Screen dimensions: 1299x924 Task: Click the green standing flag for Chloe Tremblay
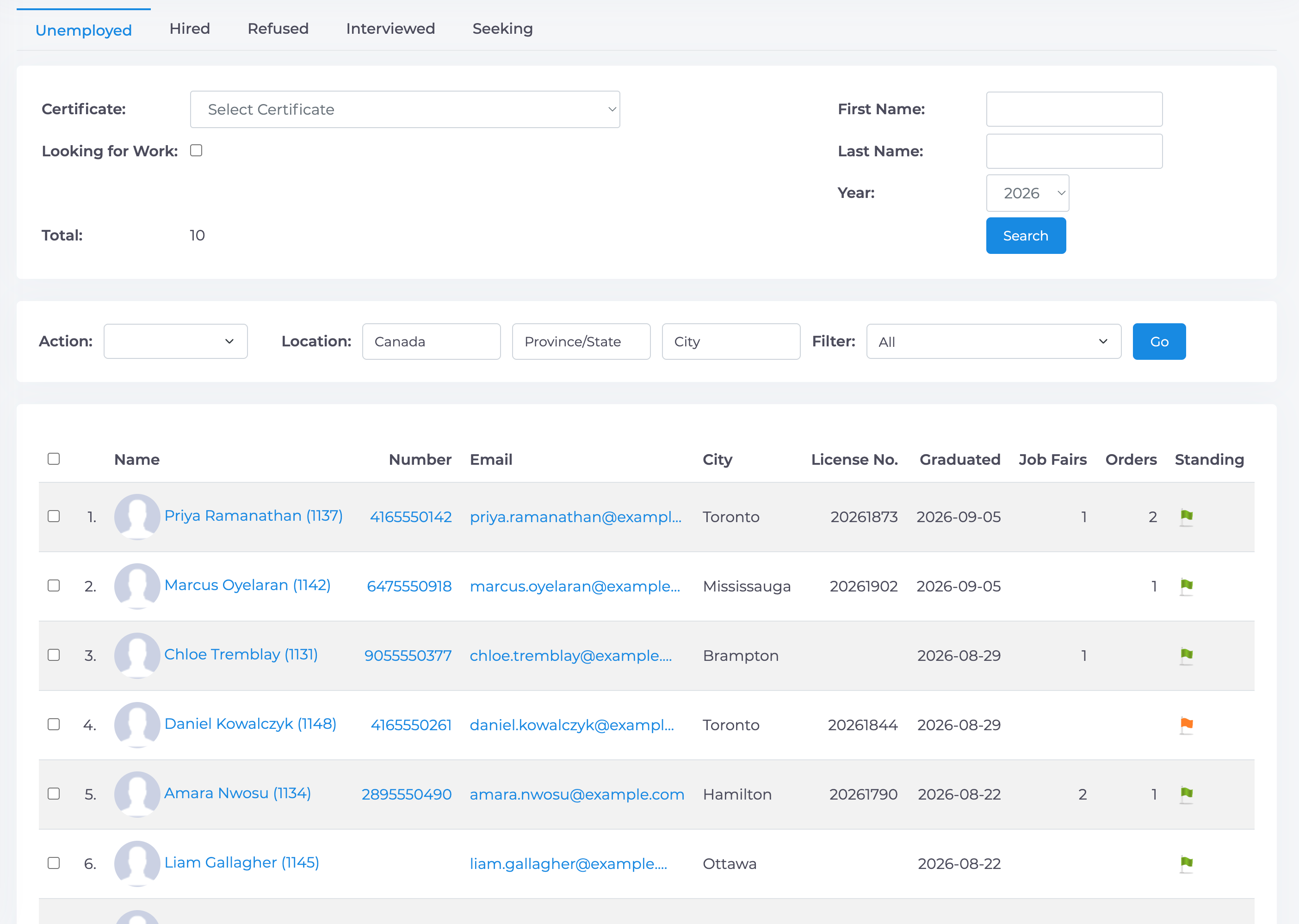tap(1186, 656)
